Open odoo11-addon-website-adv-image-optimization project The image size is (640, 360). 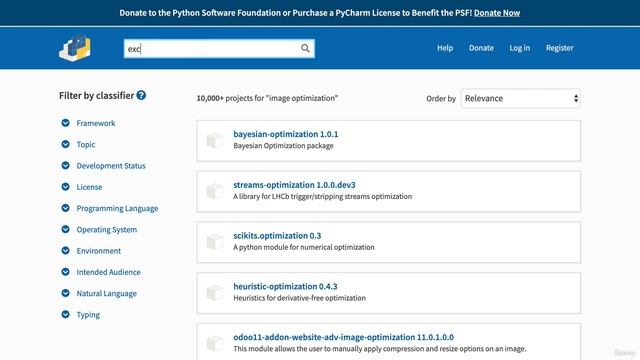343,337
